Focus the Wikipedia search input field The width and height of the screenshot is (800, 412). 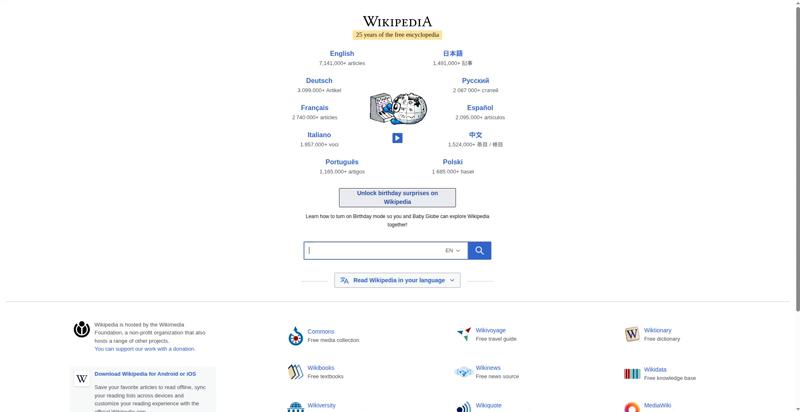coord(374,250)
